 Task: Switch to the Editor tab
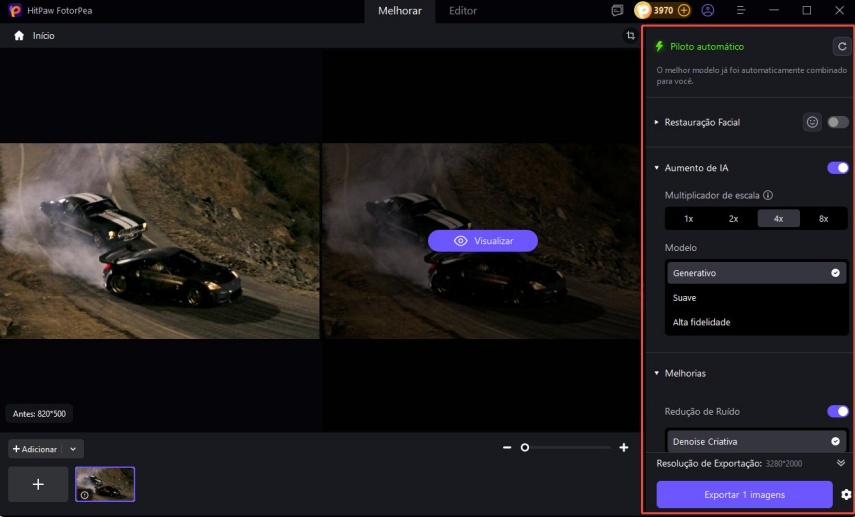(463, 11)
